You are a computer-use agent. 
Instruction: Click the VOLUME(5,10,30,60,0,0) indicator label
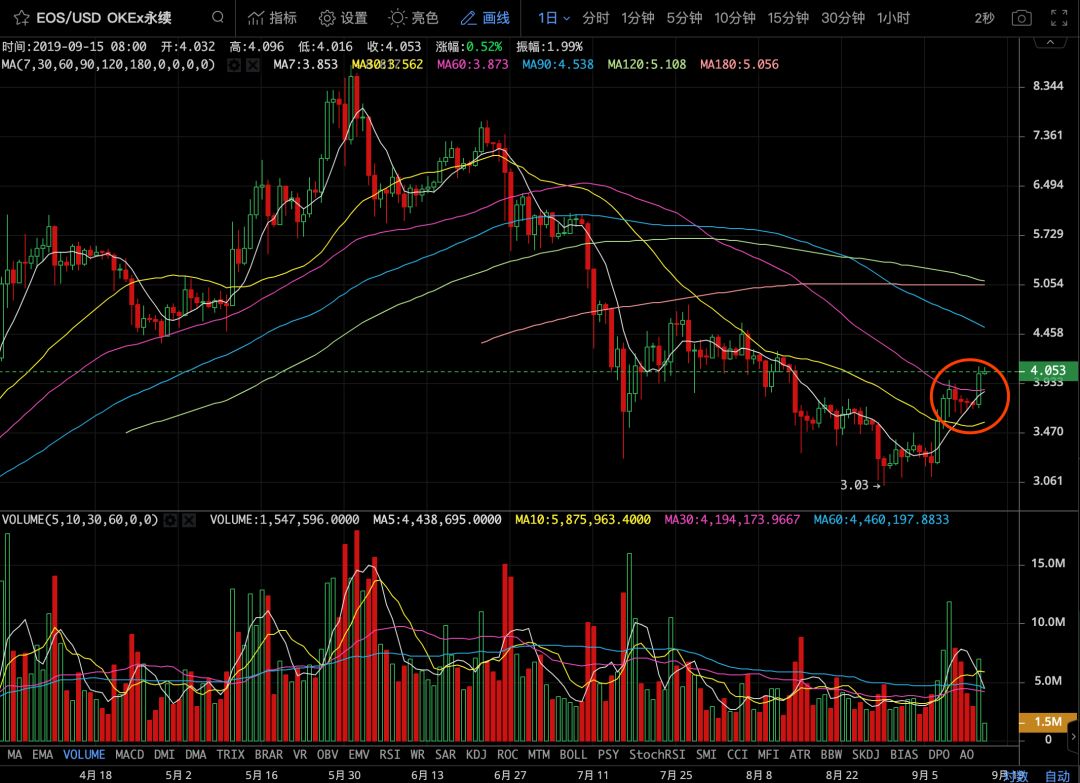click(x=80, y=520)
